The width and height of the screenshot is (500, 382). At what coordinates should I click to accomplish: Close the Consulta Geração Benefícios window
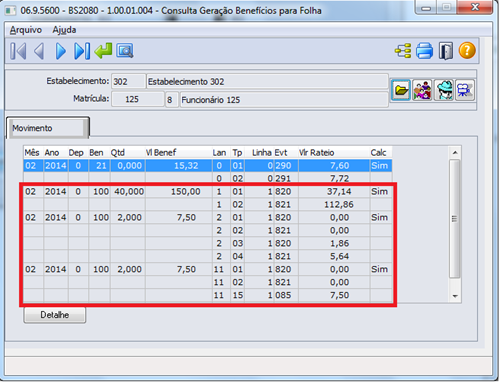[475, 7]
